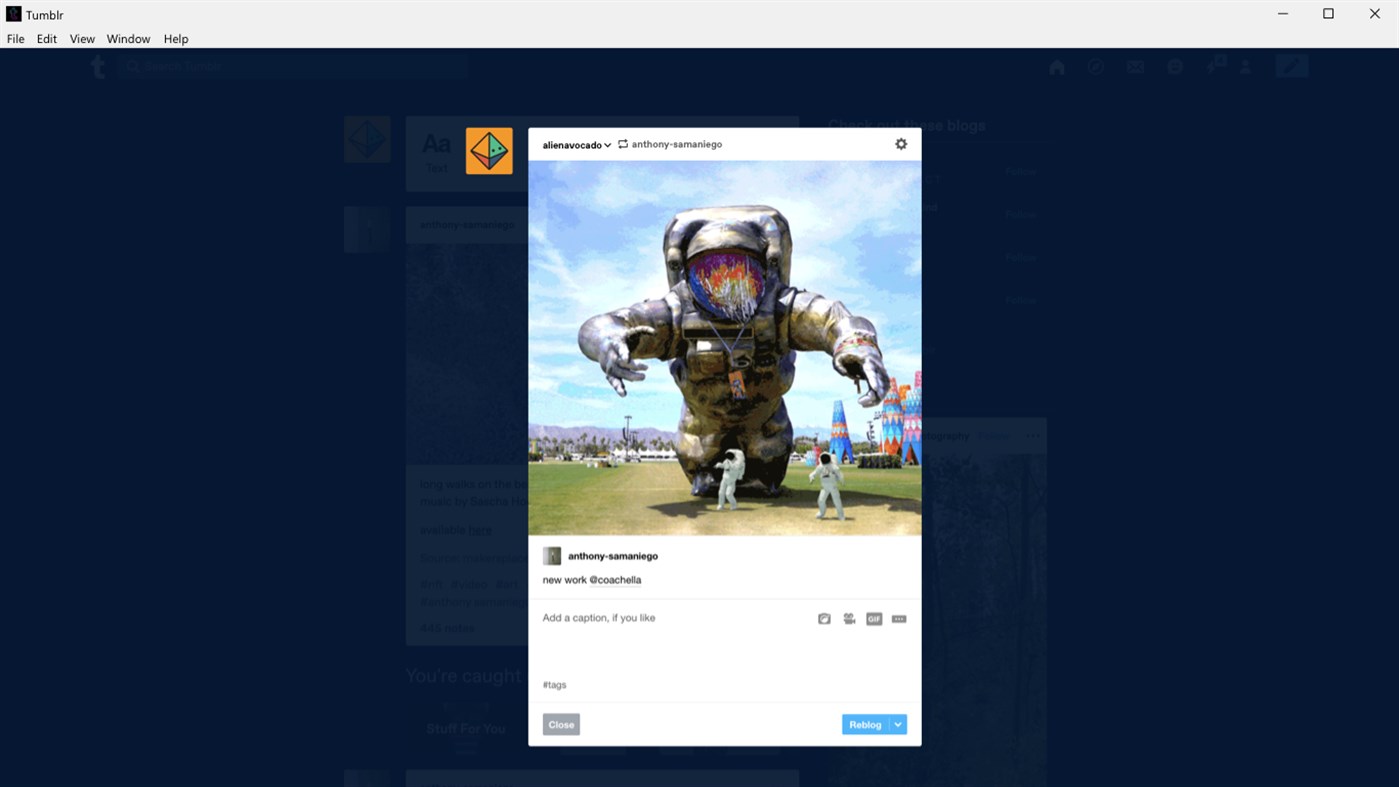Close the reblog dialog with Close button
Screen dimensions: 1399x787
560,724
